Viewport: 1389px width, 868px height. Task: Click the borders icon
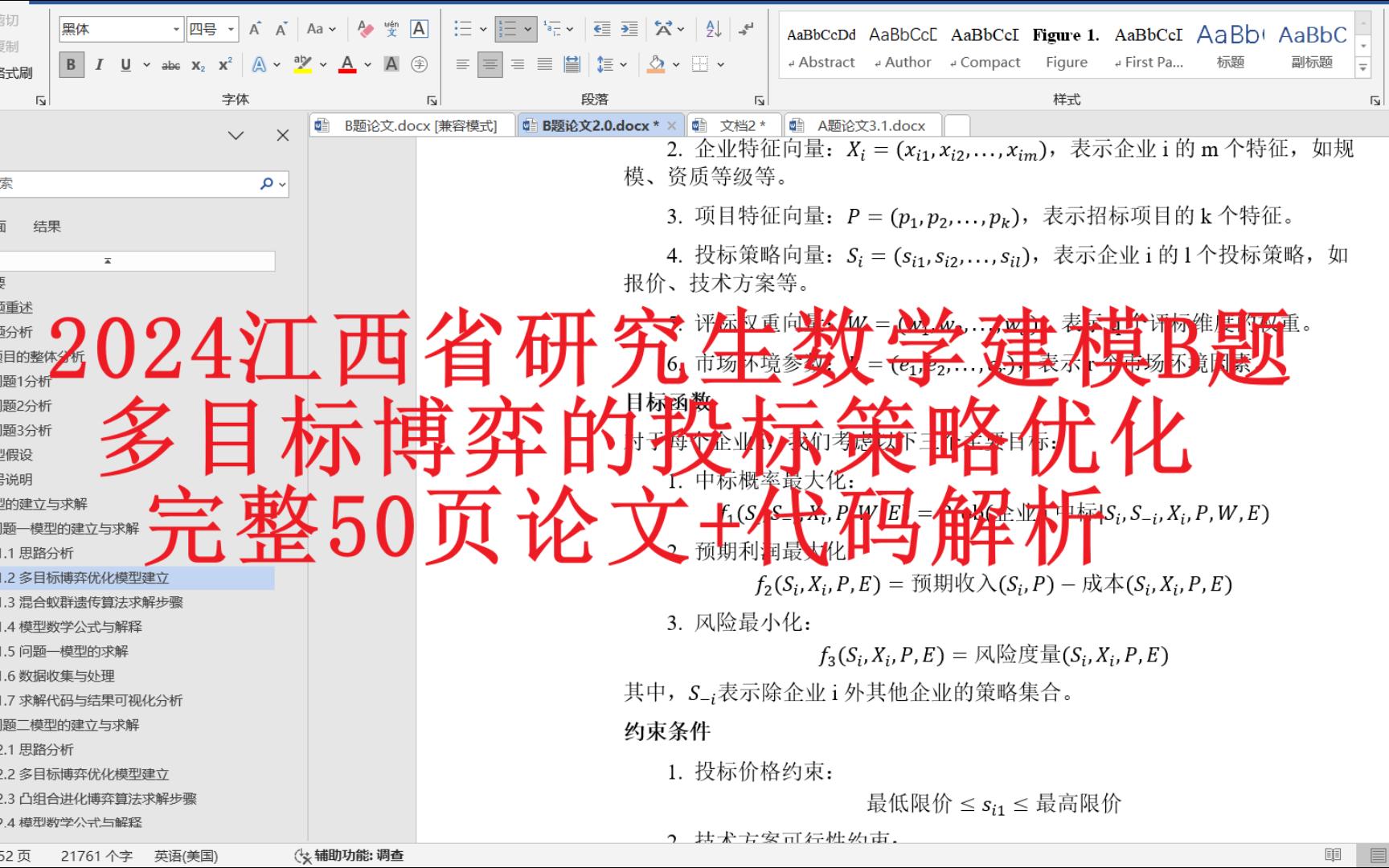700,64
